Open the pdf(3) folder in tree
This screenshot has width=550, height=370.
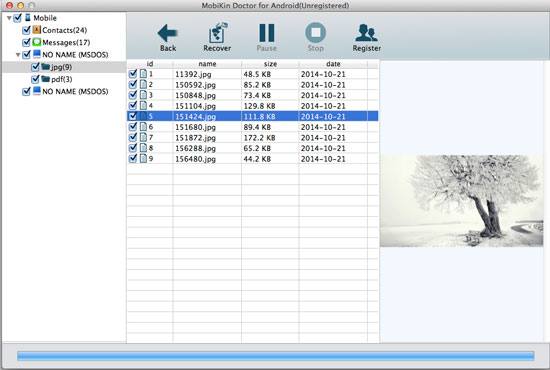point(62,79)
